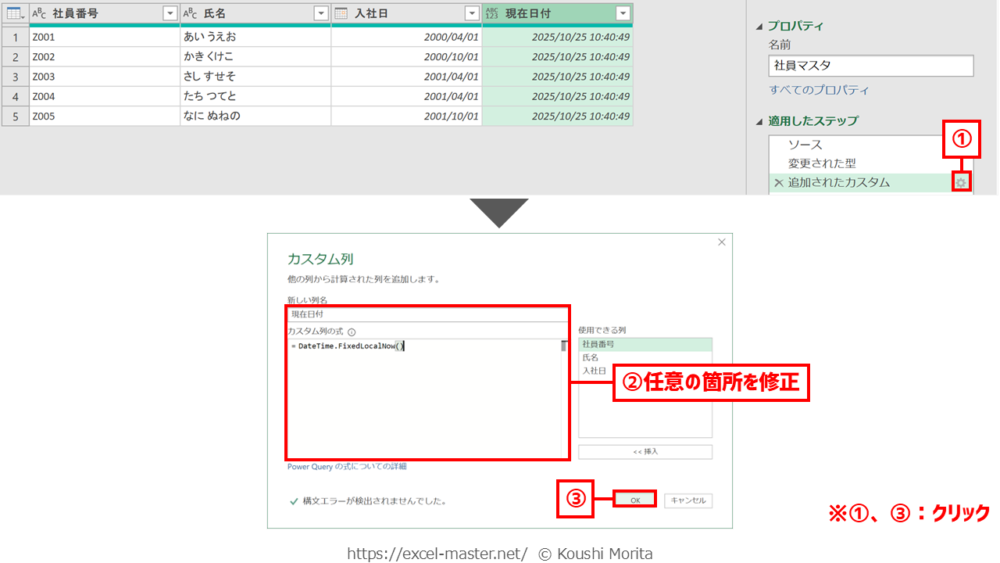Viewport: 1000px width, 563px height.
Task: Click the ABC type icon for 氏名
Action: coord(190,13)
